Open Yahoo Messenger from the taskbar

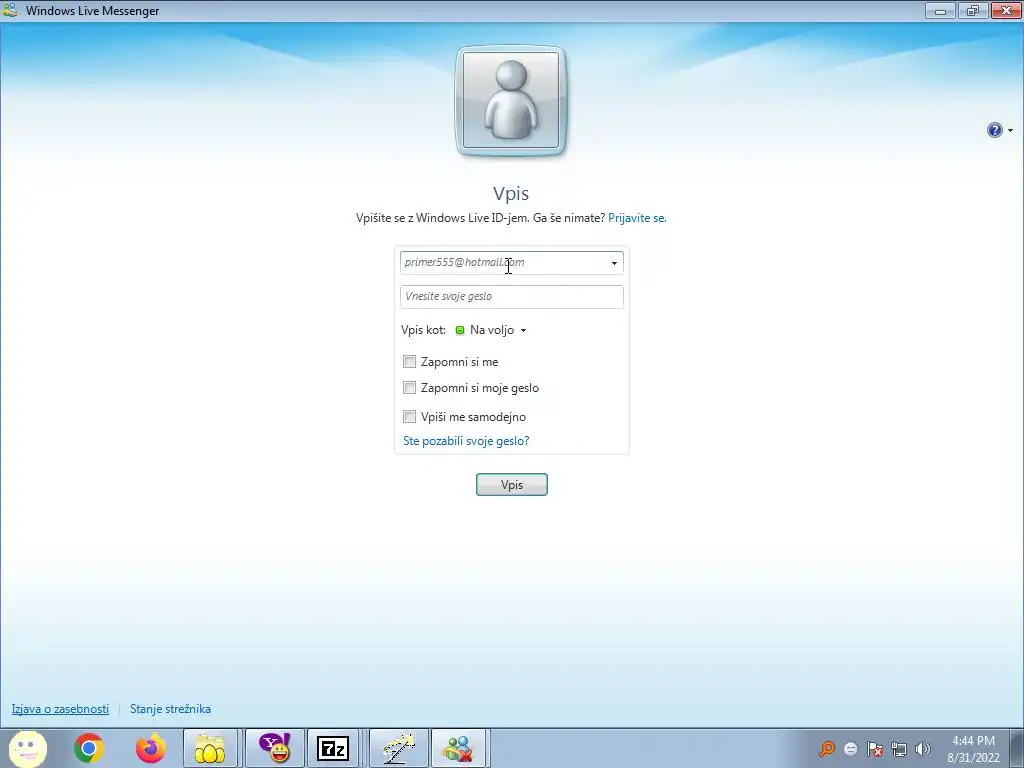click(275, 748)
